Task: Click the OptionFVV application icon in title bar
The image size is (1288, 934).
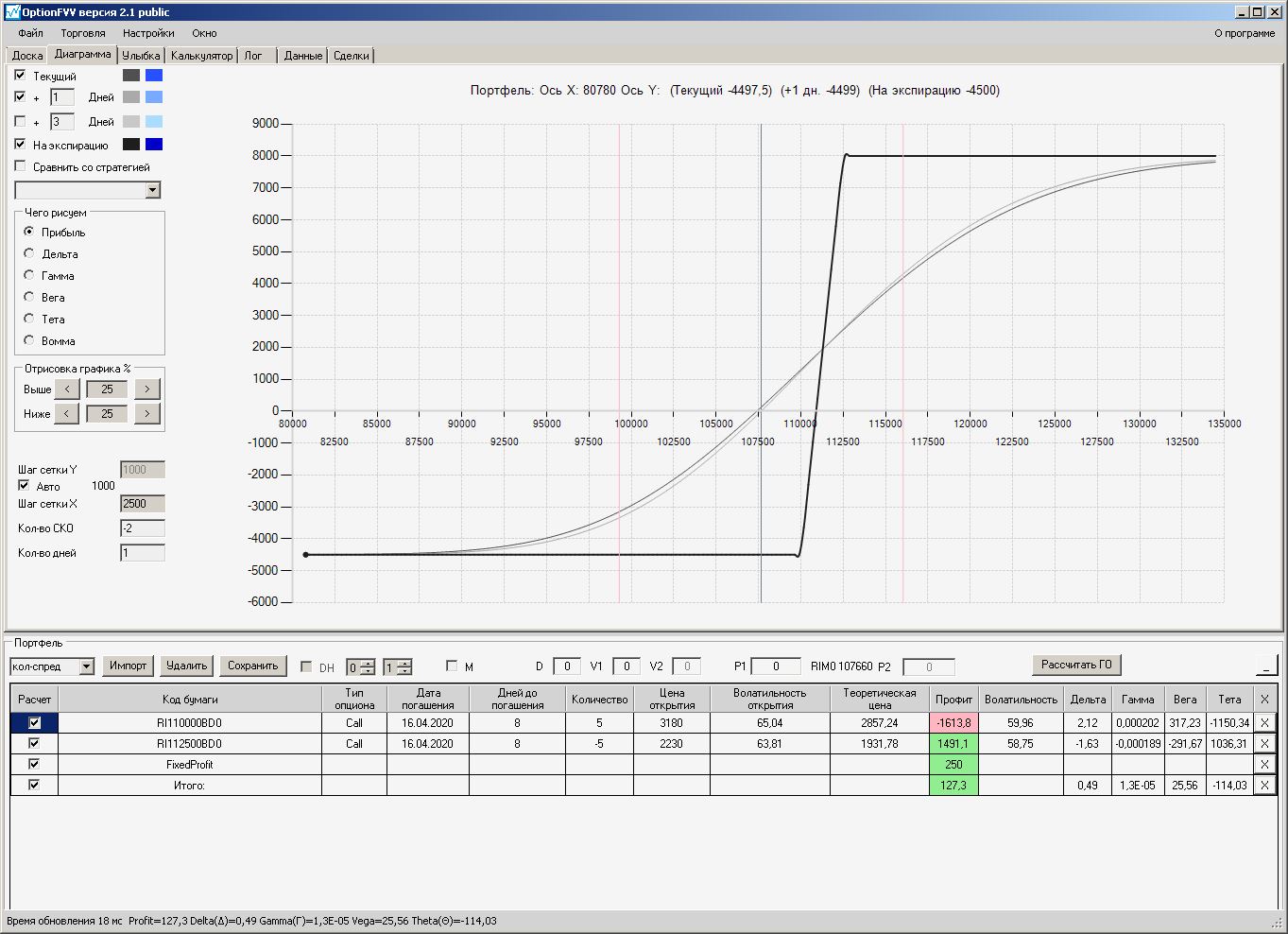Action: (x=12, y=11)
